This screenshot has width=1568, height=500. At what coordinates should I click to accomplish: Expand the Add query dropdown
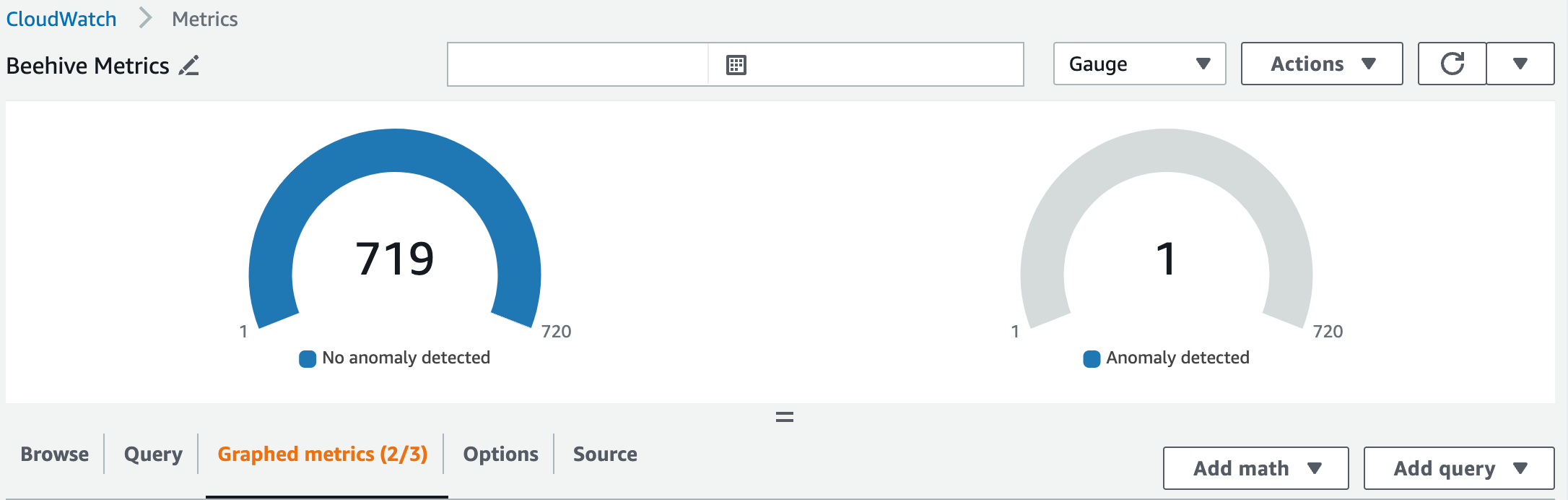1459,468
